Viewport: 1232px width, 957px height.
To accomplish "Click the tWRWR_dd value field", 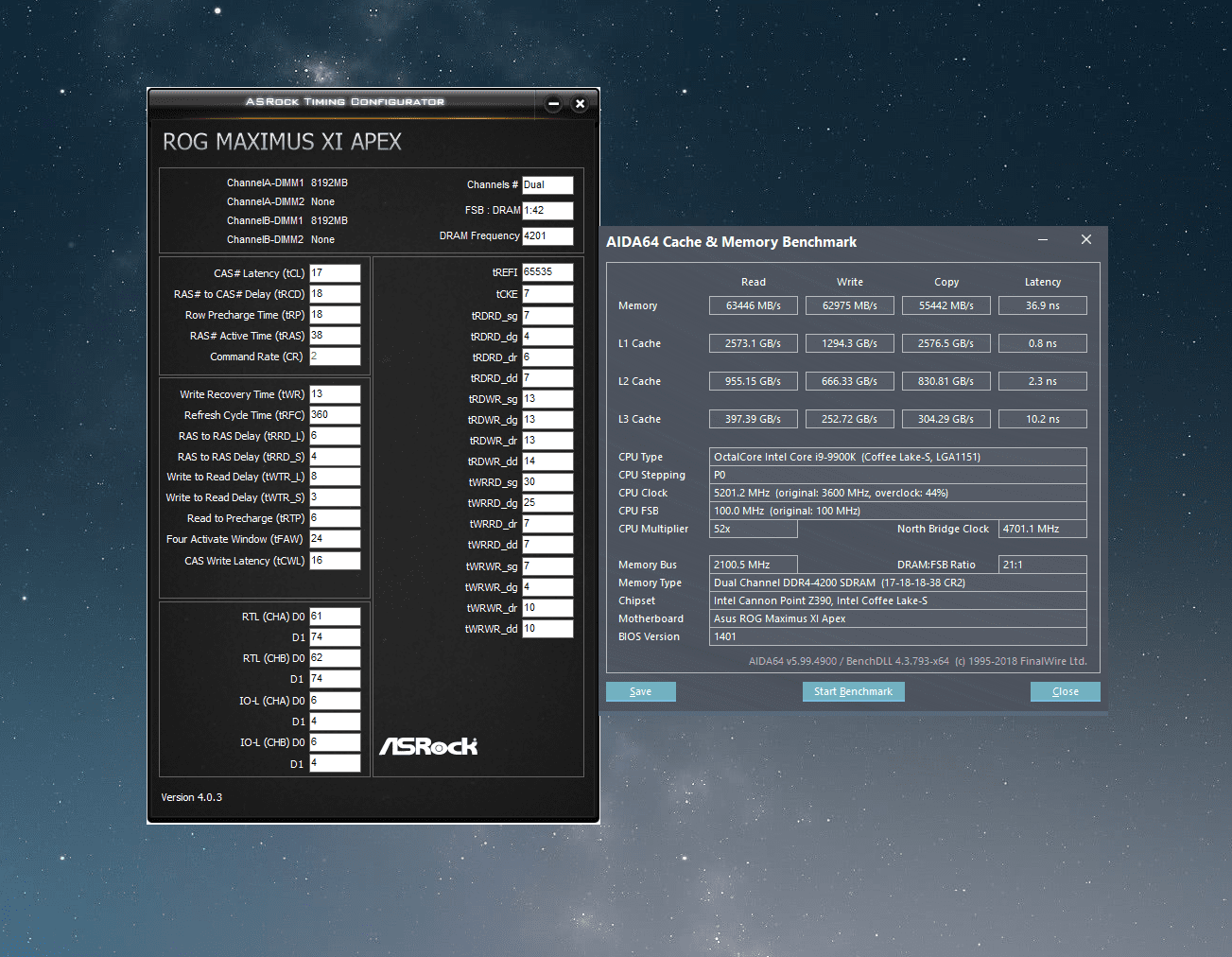I will (547, 629).
